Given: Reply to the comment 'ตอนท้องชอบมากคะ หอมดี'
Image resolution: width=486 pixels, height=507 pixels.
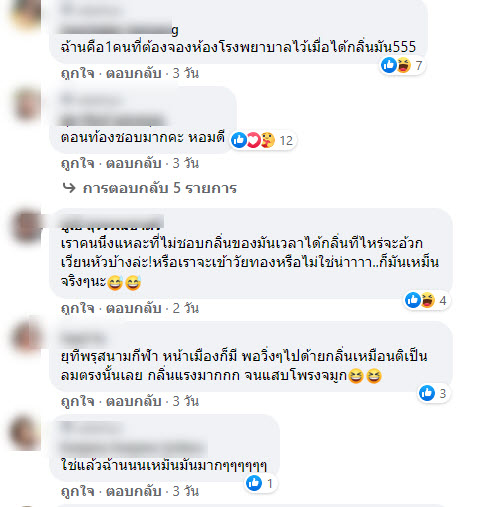Looking at the screenshot, I should pos(134,163).
